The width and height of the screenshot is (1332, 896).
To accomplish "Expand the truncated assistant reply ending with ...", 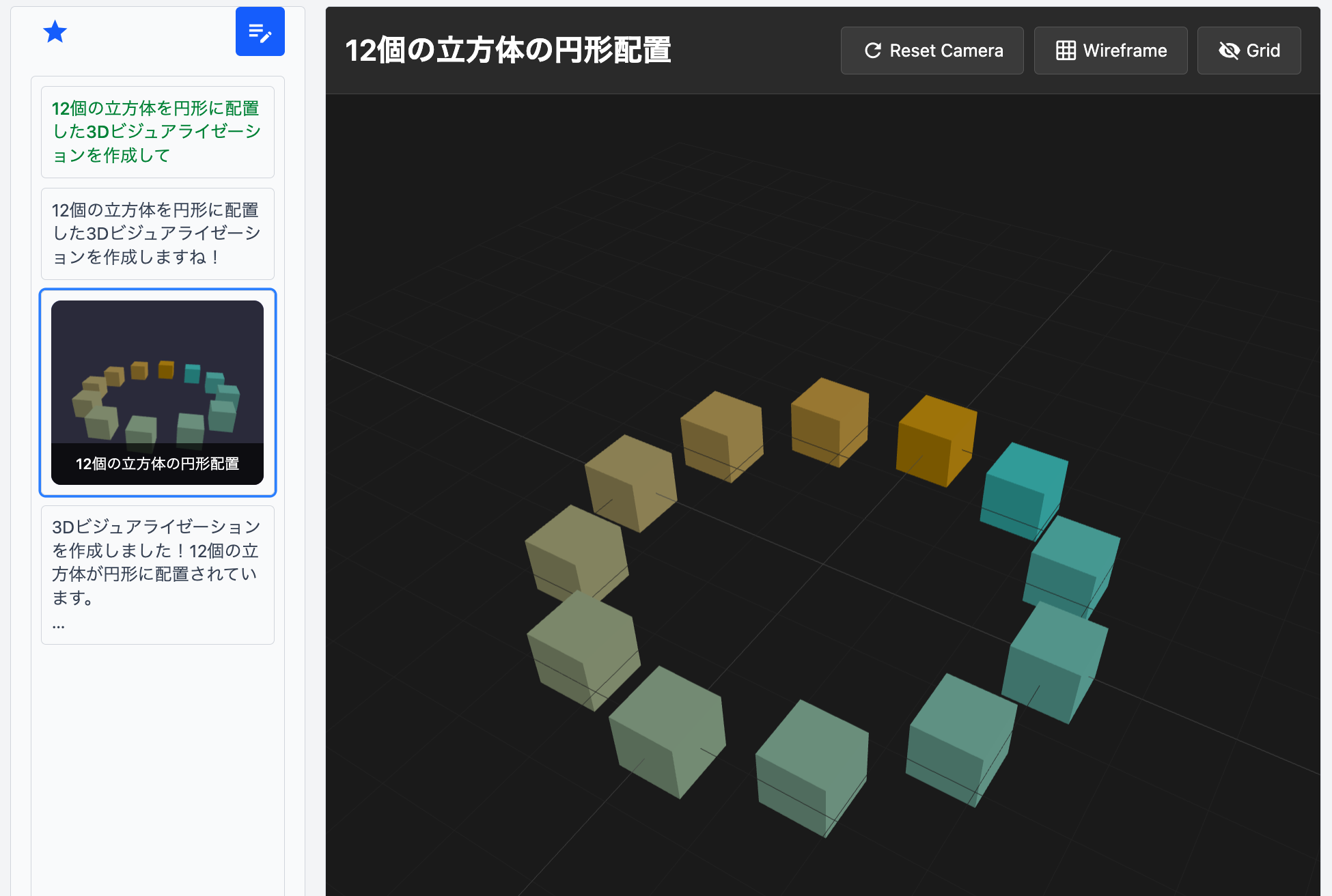I will click(x=157, y=574).
